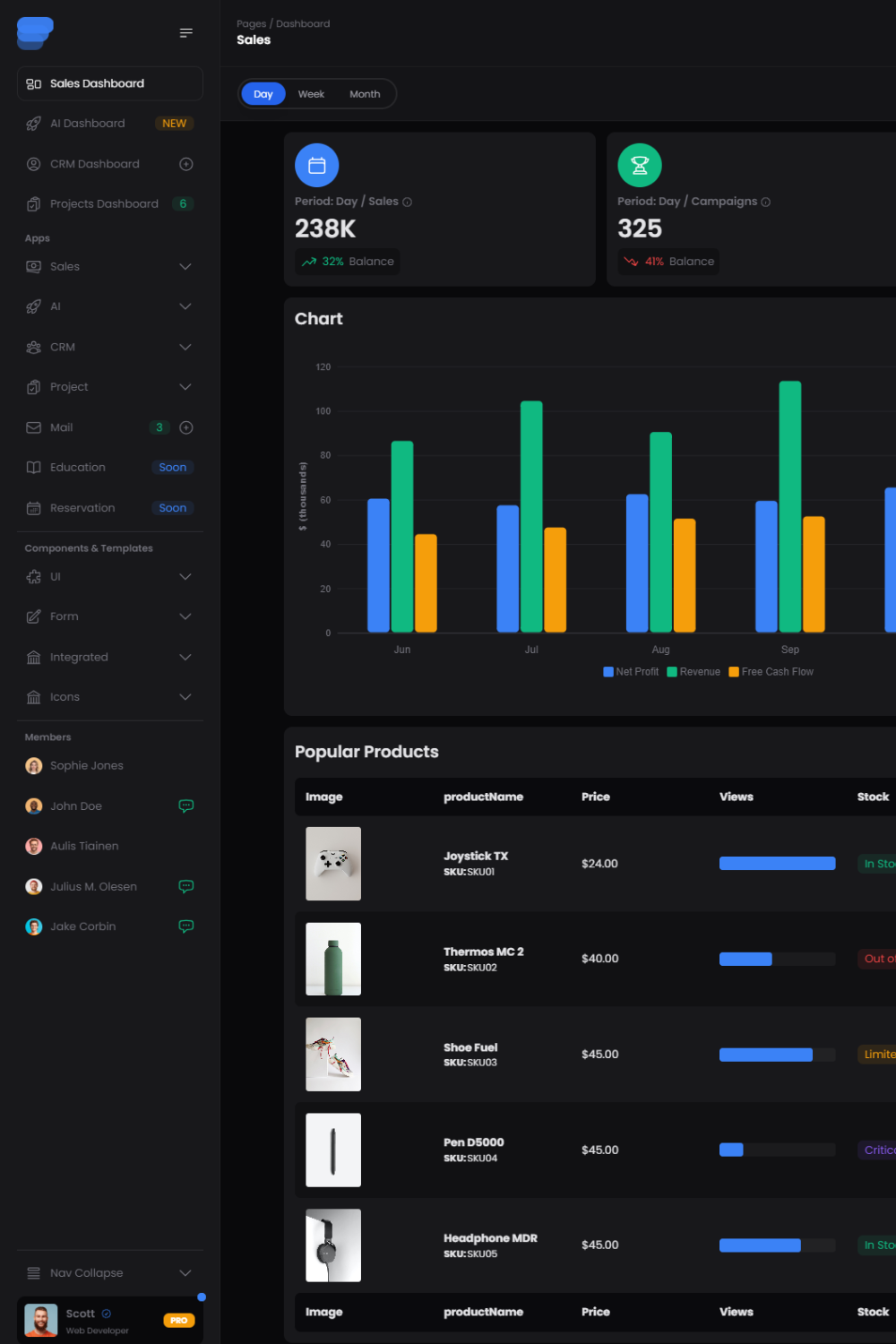Click the hamburger menu icon at top of sidebar

coord(185,32)
